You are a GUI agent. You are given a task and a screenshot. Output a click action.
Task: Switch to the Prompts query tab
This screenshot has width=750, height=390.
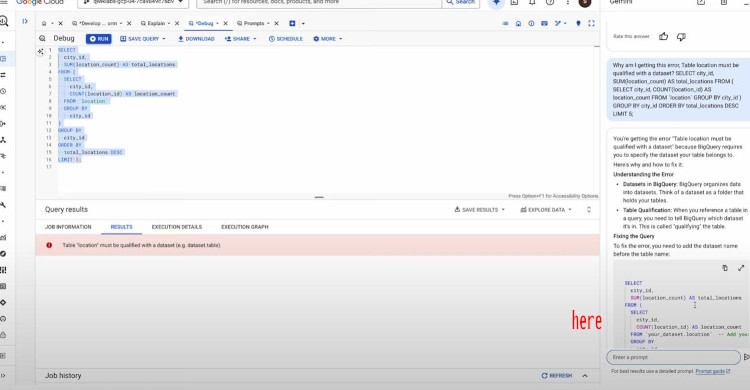pyautogui.click(x=254, y=23)
